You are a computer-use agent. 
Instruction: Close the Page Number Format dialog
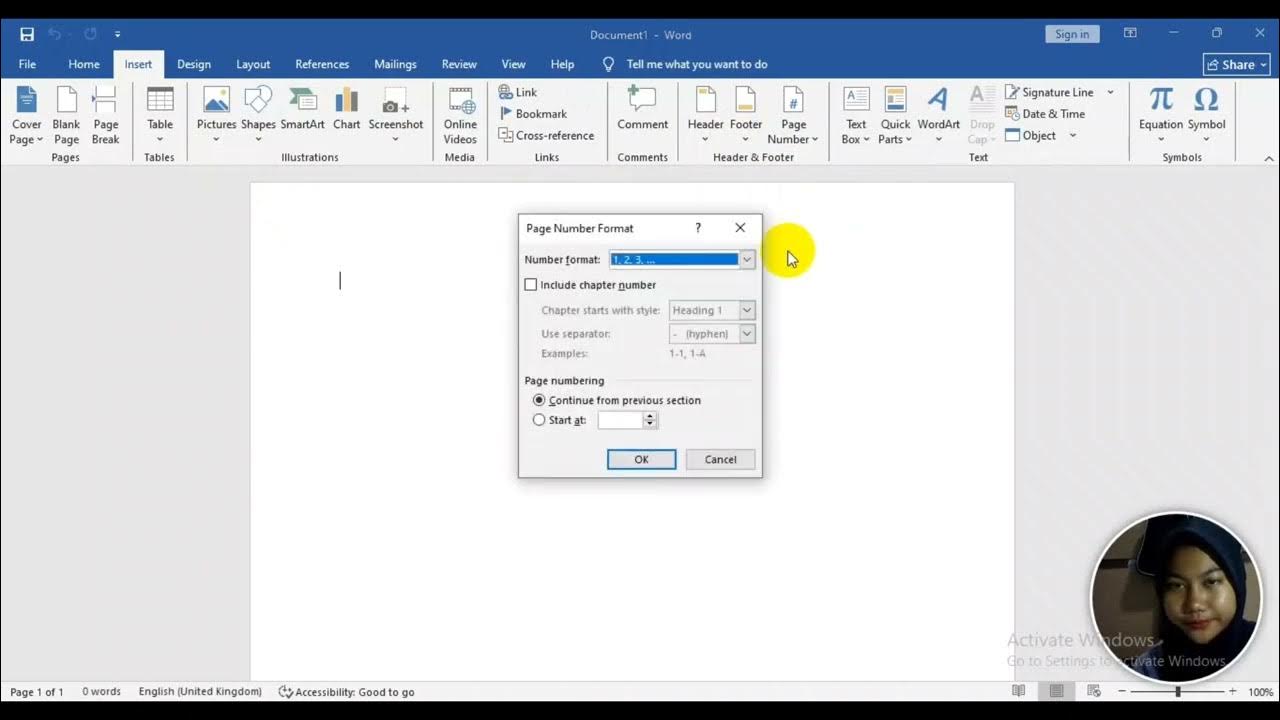pyautogui.click(x=740, y=228)
